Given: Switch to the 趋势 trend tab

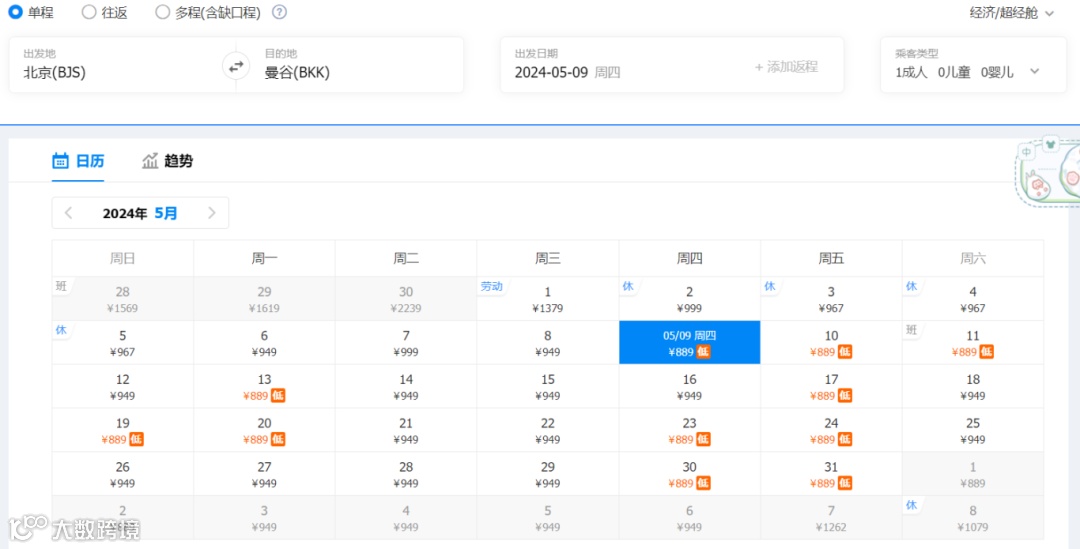Looking at the screenshot, I should point(167,161).
